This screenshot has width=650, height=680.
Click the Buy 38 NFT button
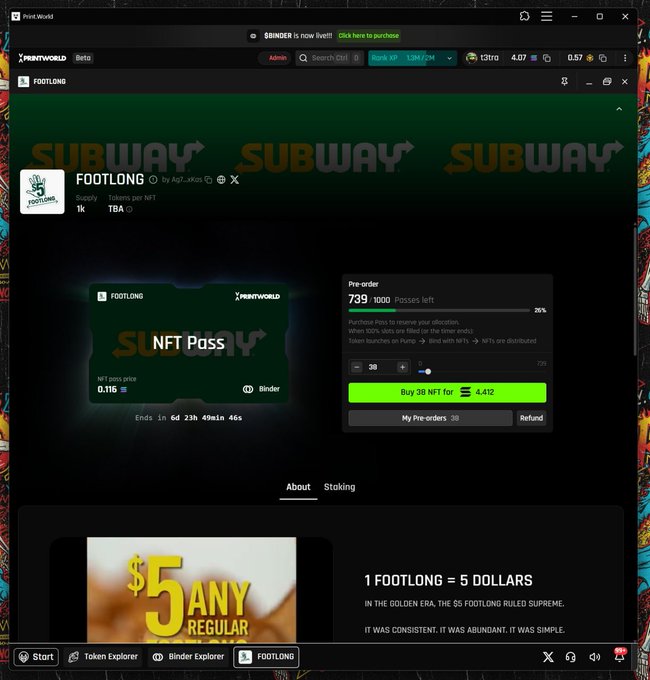pos(447,393)
